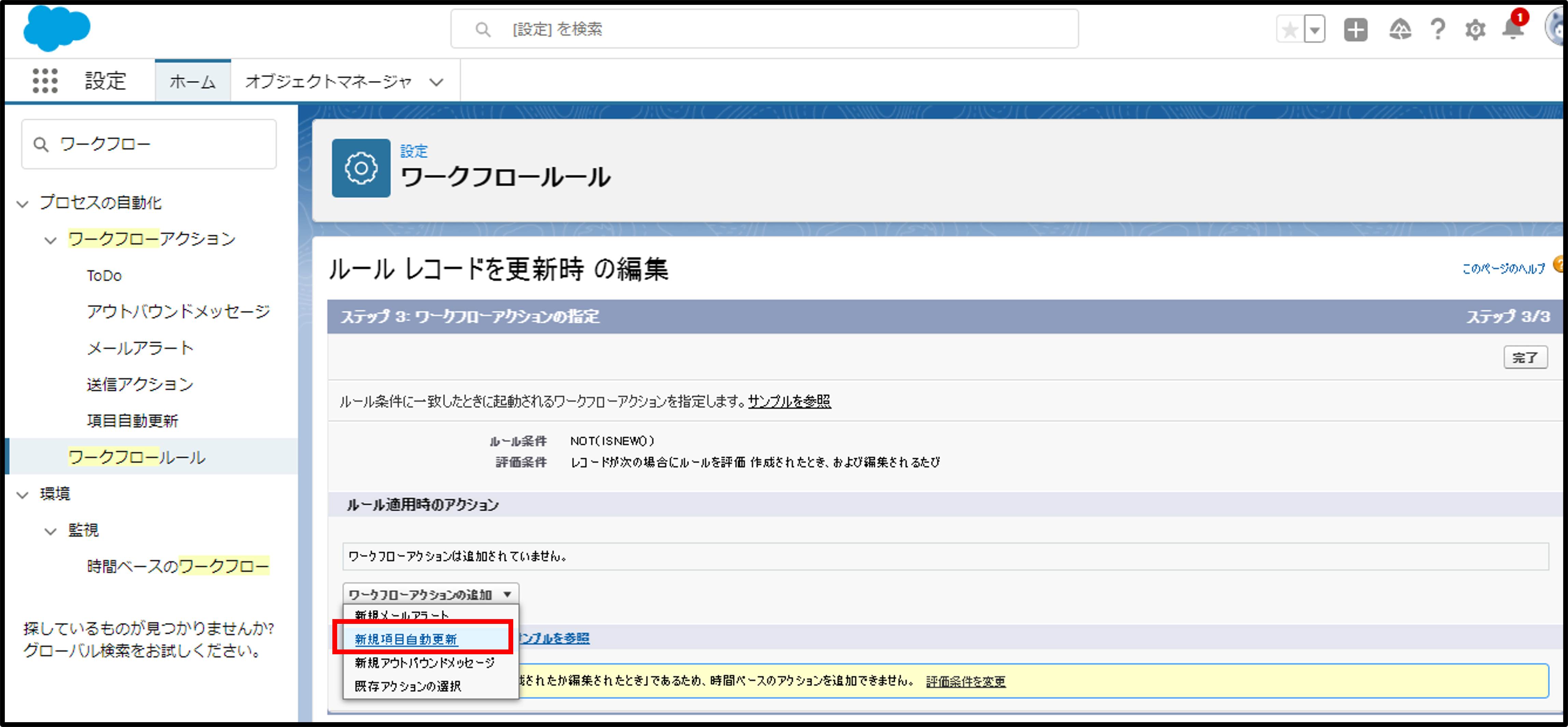Open the help question mark icon
1568x727 pixels.
1437,29
